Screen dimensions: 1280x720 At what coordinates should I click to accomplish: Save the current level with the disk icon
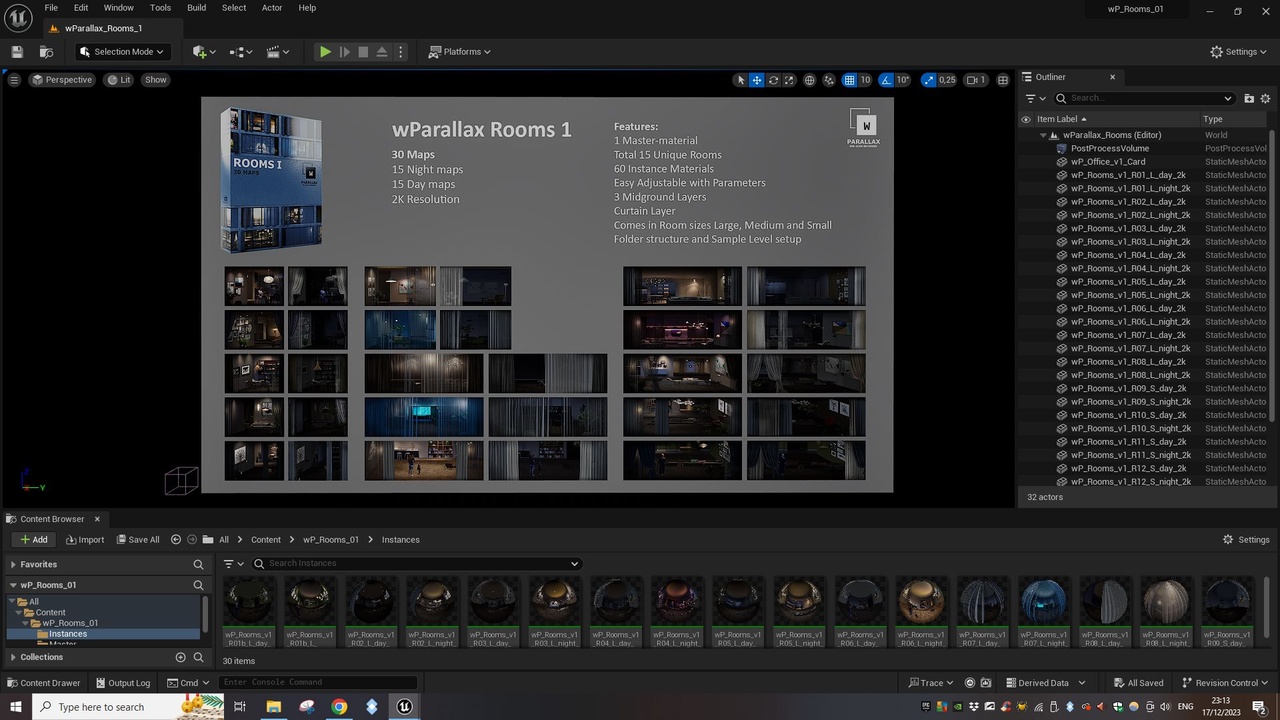17,52
